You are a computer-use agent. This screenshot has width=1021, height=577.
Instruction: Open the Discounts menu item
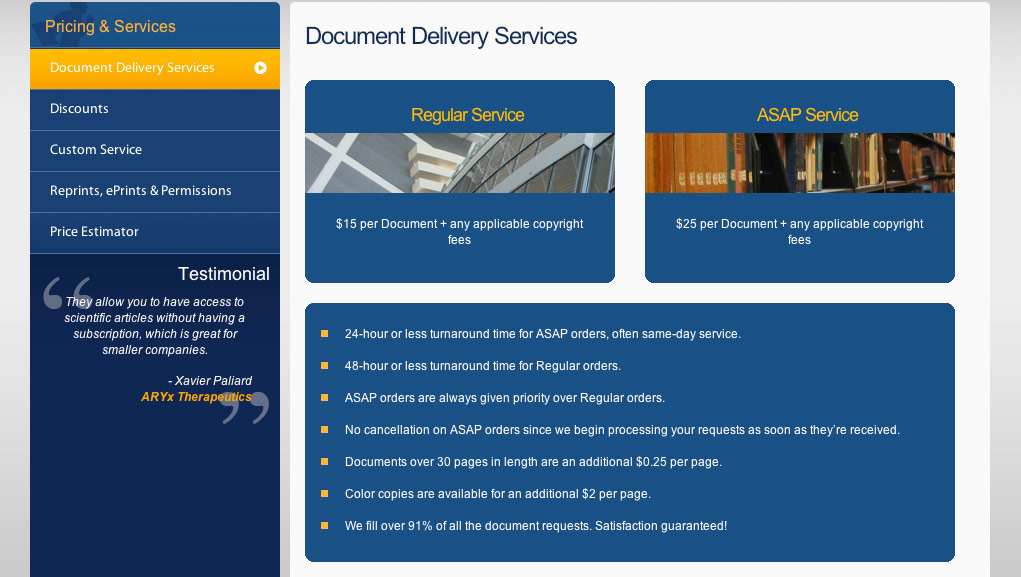coord(155,109)
